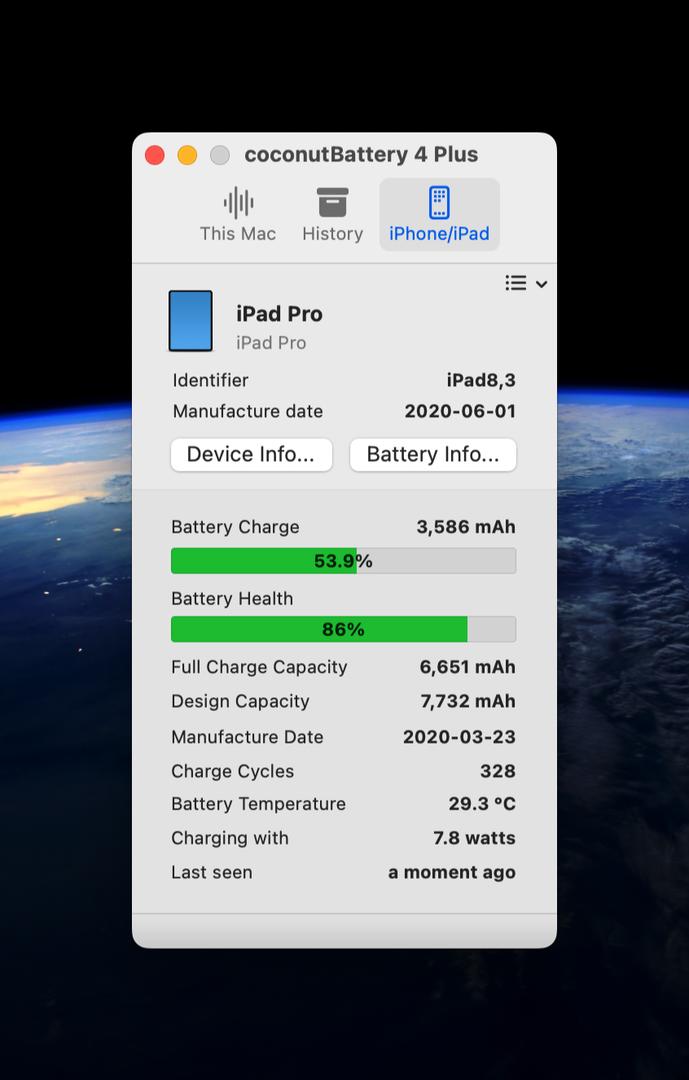This screenshot has width=689, height=1080.
Task: Switch to the This Mac tab
Action: point(238,214)
